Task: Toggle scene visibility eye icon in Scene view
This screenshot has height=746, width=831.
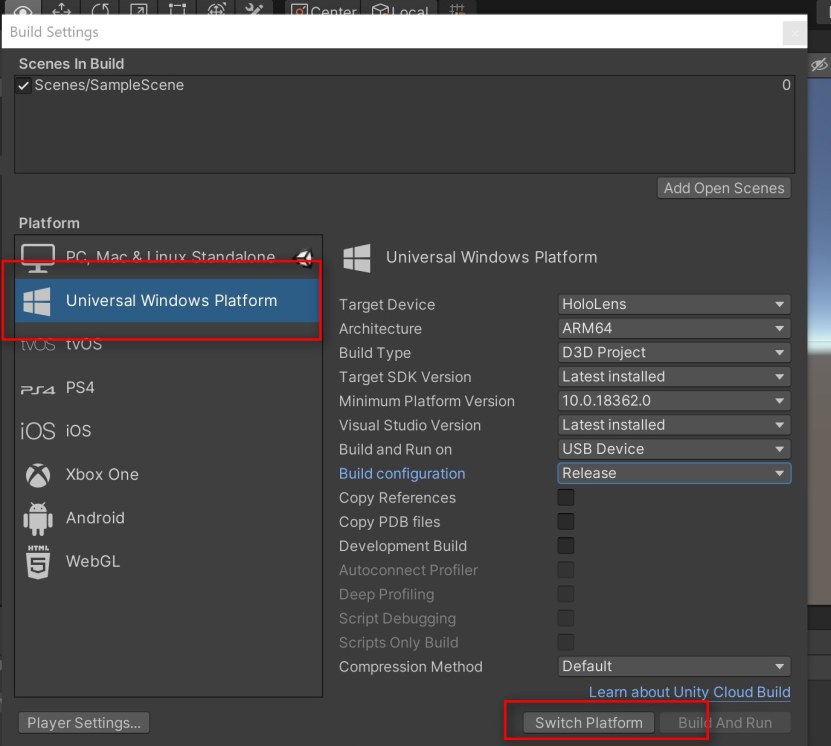Action: pyautogui.click(x=819, y=65)
